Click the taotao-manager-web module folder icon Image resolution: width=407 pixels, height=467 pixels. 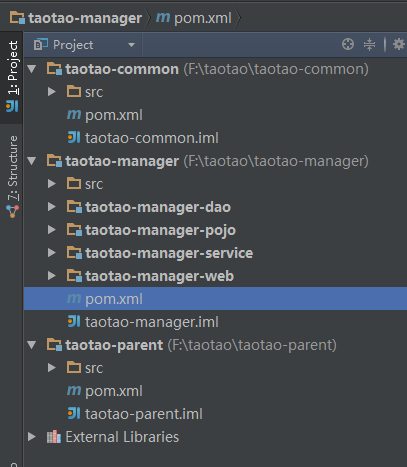coord(74,276)
